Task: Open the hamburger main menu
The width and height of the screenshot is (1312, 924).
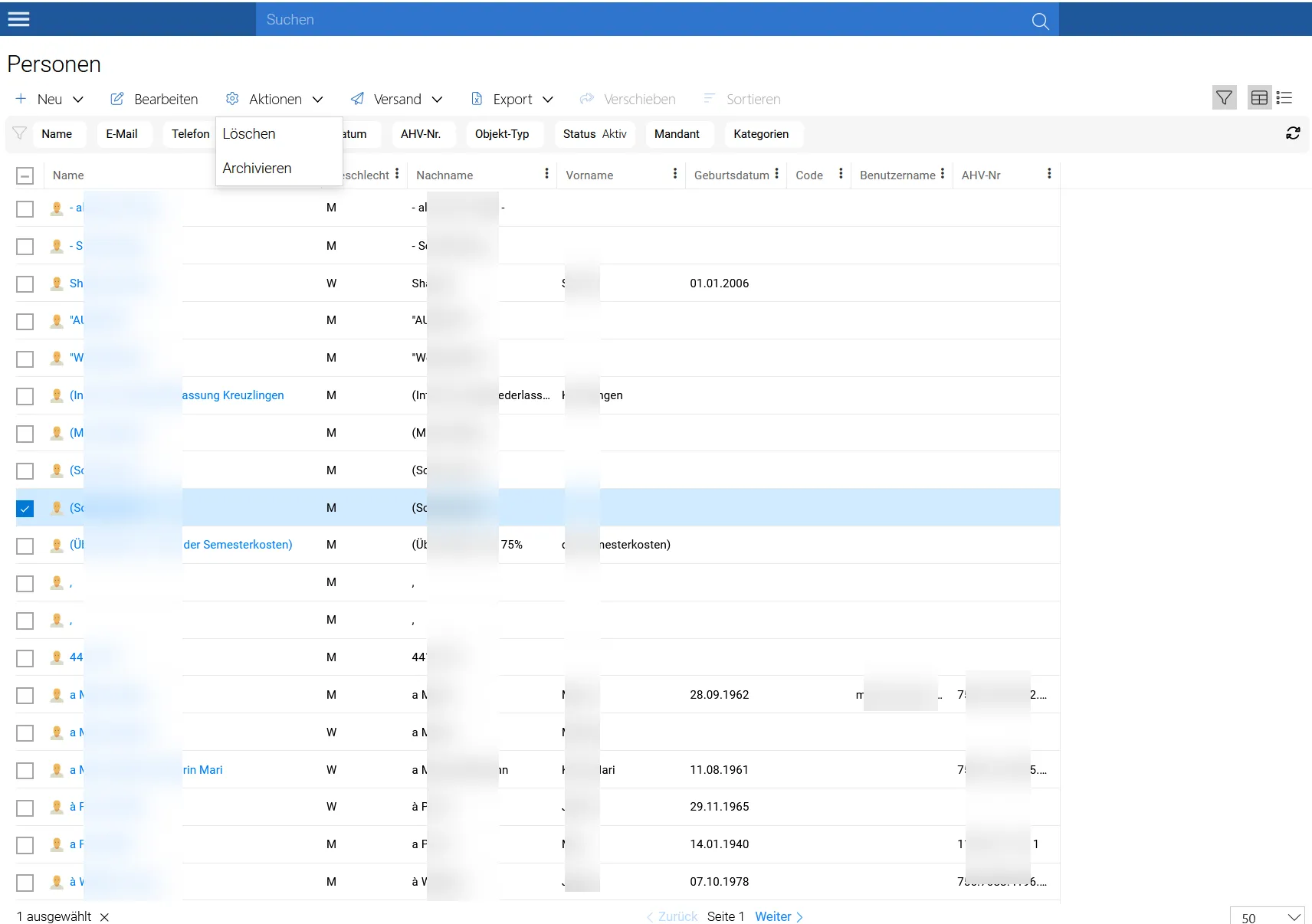Action: (18, 19)
